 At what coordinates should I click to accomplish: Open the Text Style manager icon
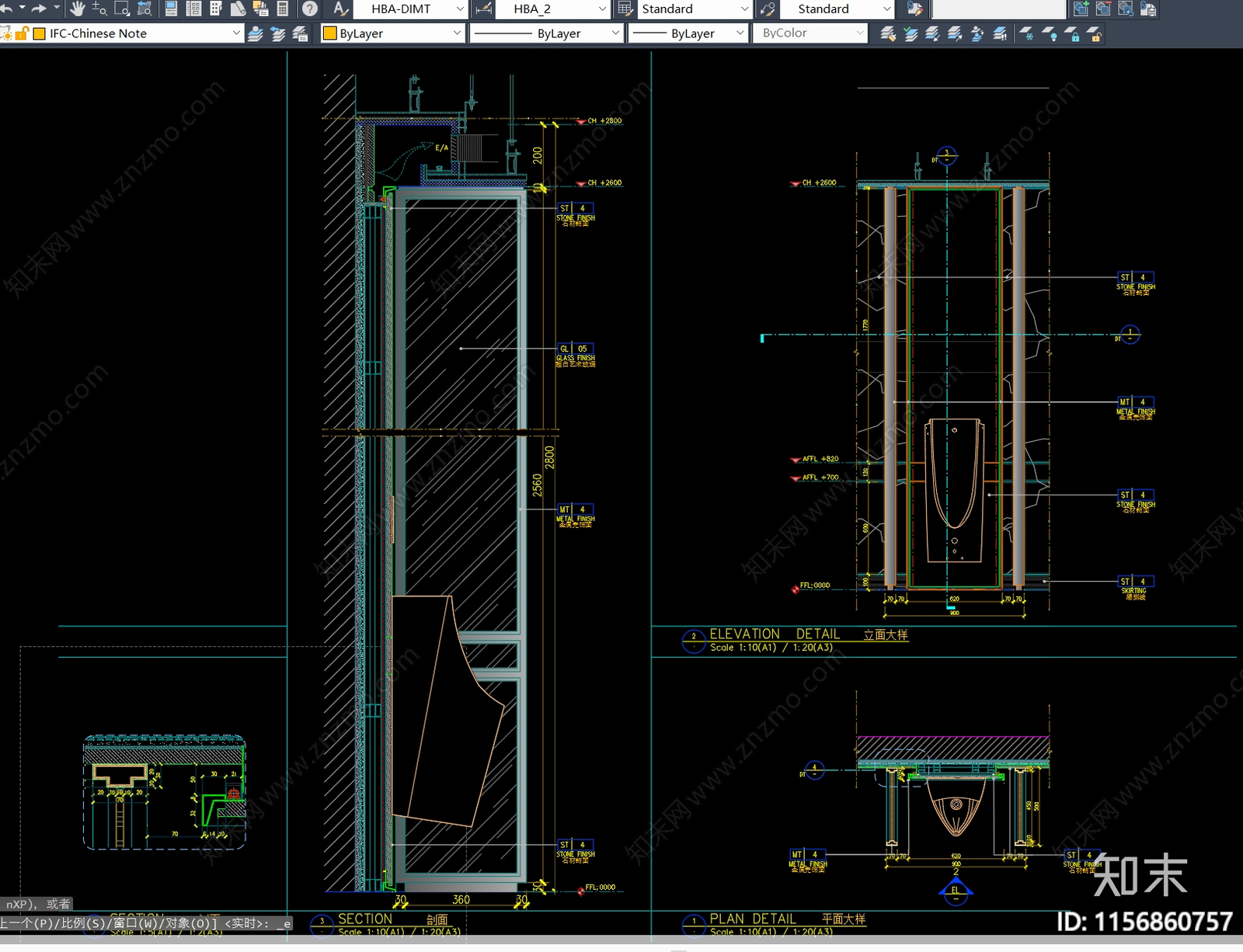[340, 9]
